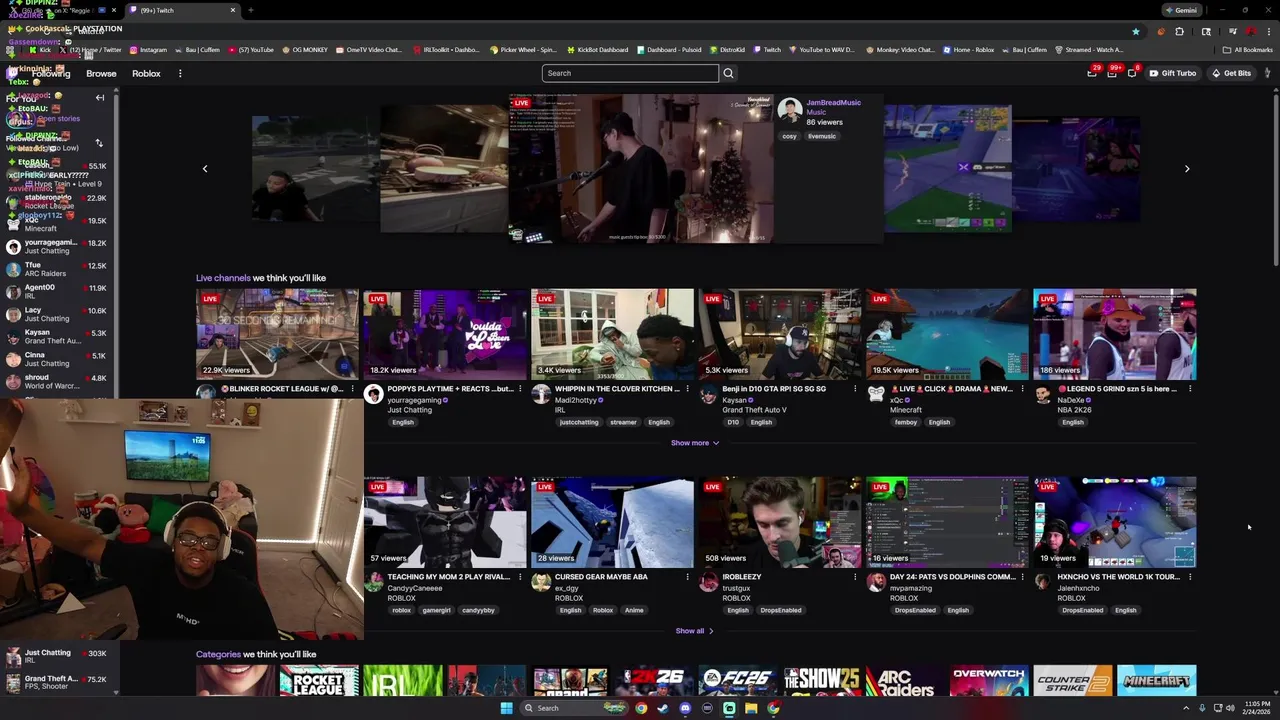Viewport: 1280px width, 720px height.
Task: Open options dots on POPPYS PLAYTIME stream card
Action: pos(520,389)
